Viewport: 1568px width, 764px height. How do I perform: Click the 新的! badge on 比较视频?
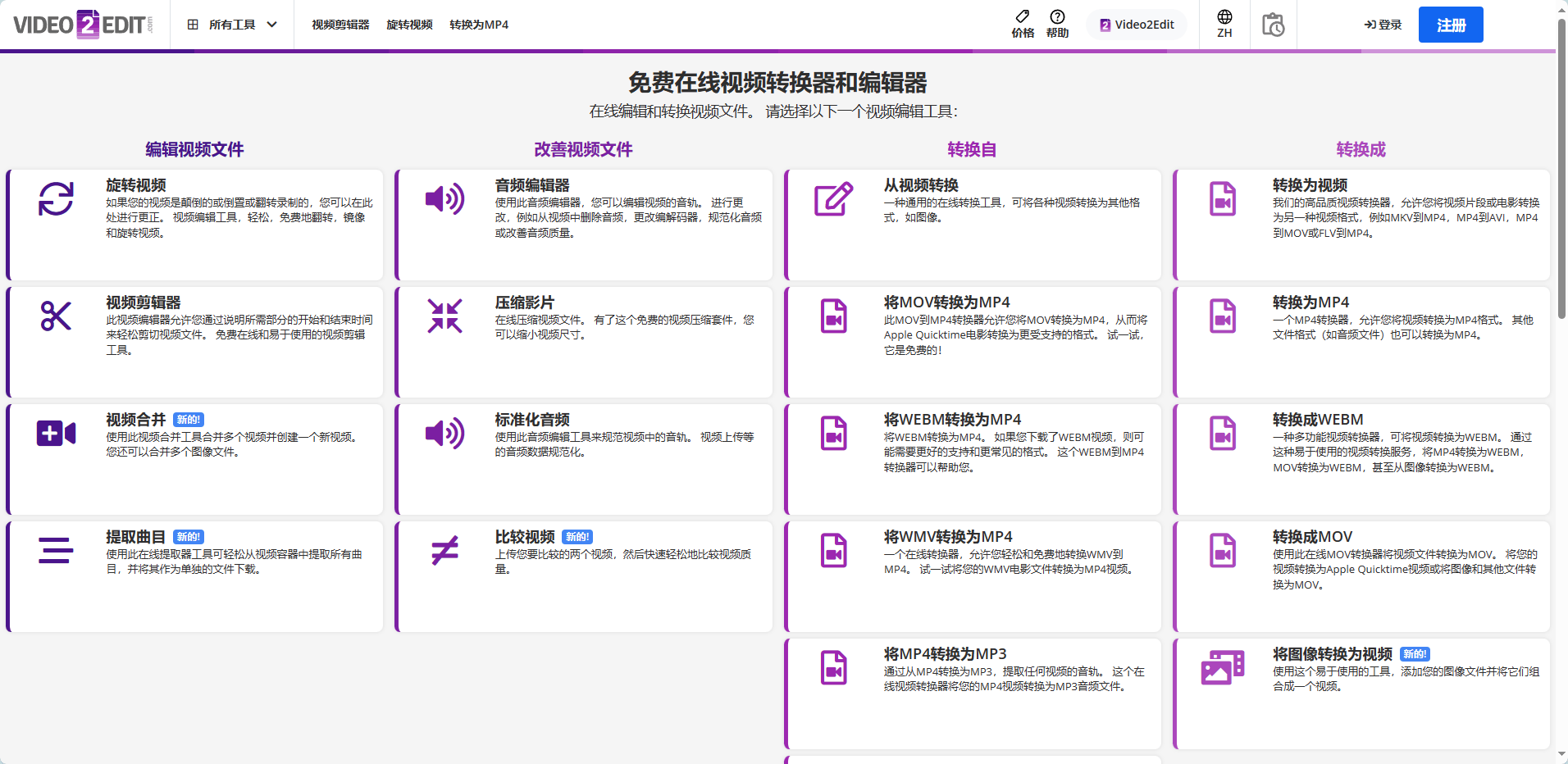577,536
